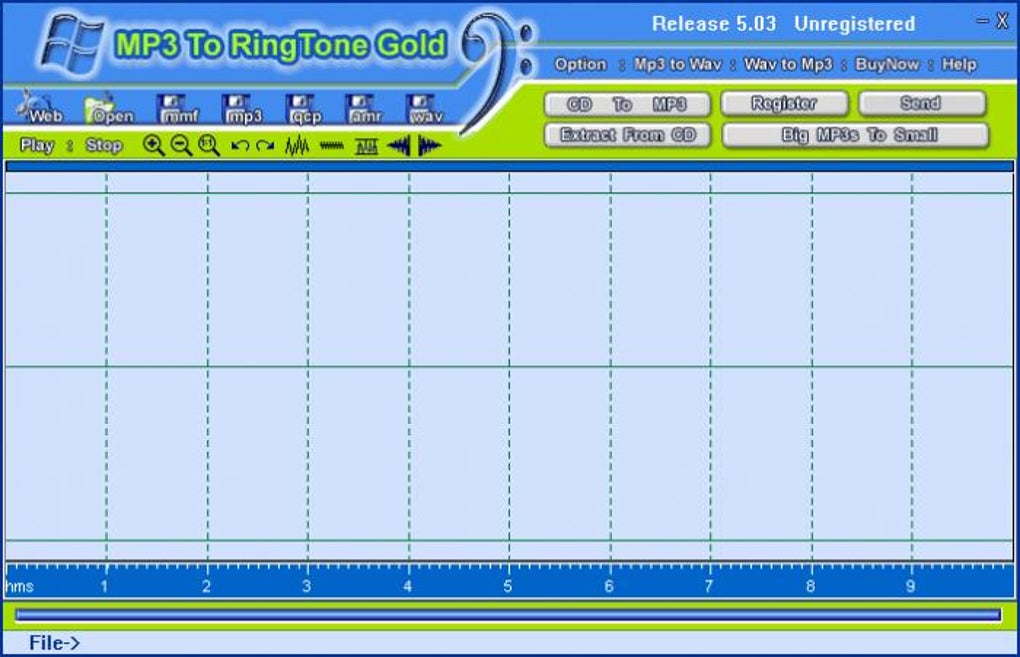The width and height of the screenshot is (1020, 657).
Task: Apply the fade out effect icon
Action: point(429,146)
